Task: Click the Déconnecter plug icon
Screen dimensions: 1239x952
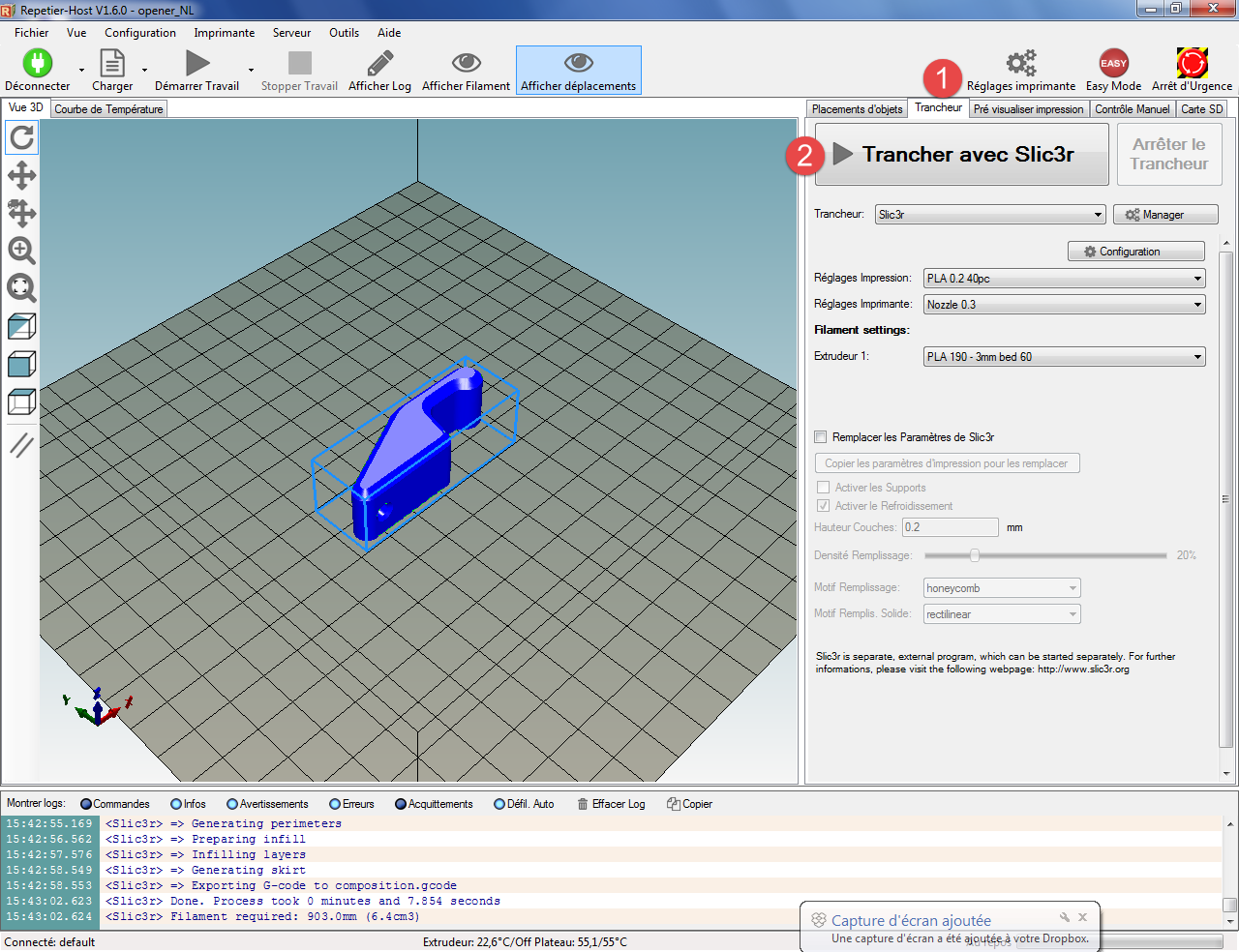Action: pyautogui.click(x=38, y=63)
